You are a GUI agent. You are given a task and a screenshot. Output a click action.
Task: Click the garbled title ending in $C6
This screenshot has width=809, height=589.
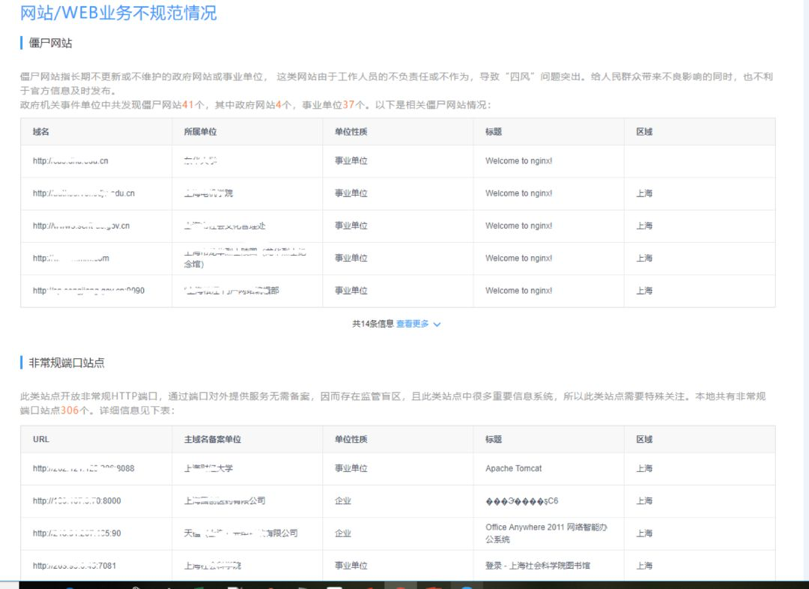[522, 501]
